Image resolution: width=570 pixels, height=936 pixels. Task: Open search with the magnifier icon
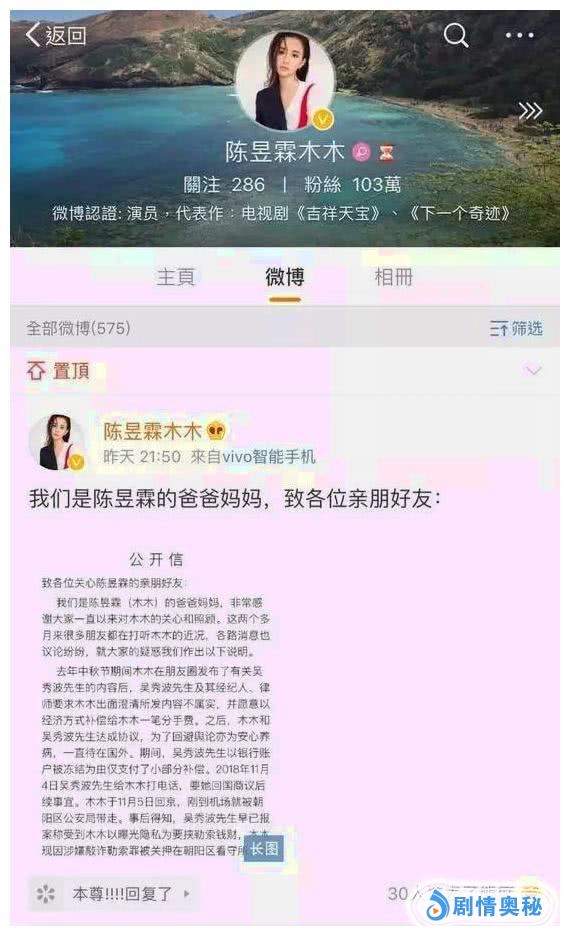(456, 35)
